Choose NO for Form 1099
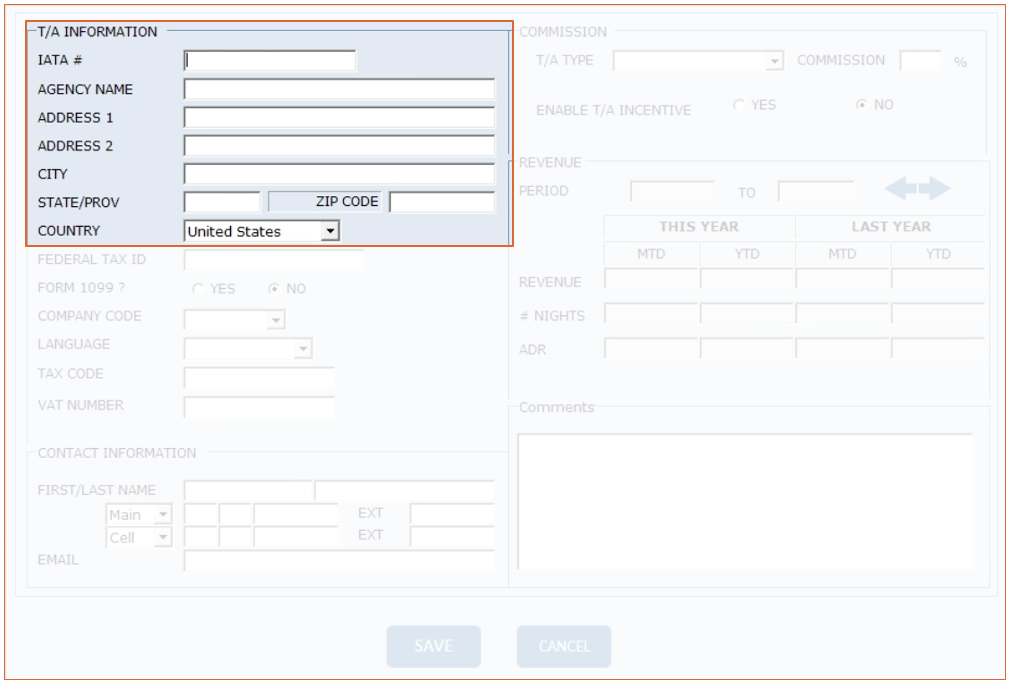 tap(273, 289)
